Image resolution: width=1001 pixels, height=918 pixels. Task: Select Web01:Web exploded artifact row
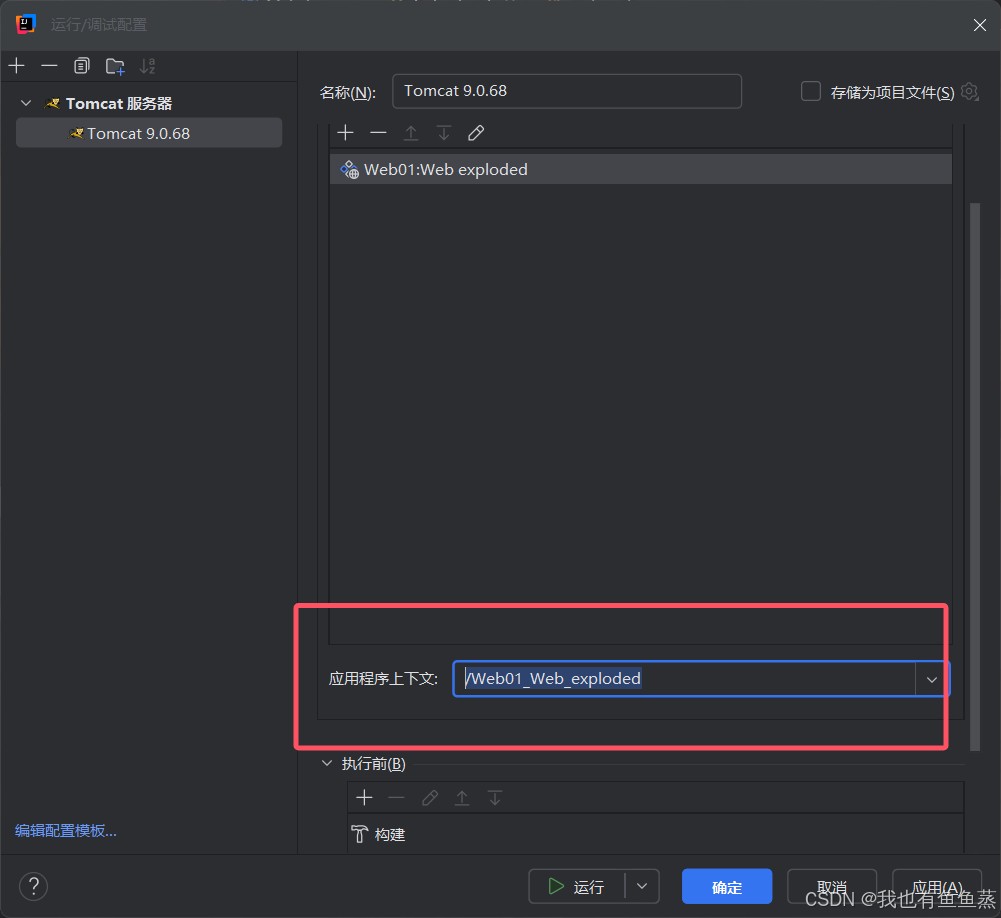(640, 169)
